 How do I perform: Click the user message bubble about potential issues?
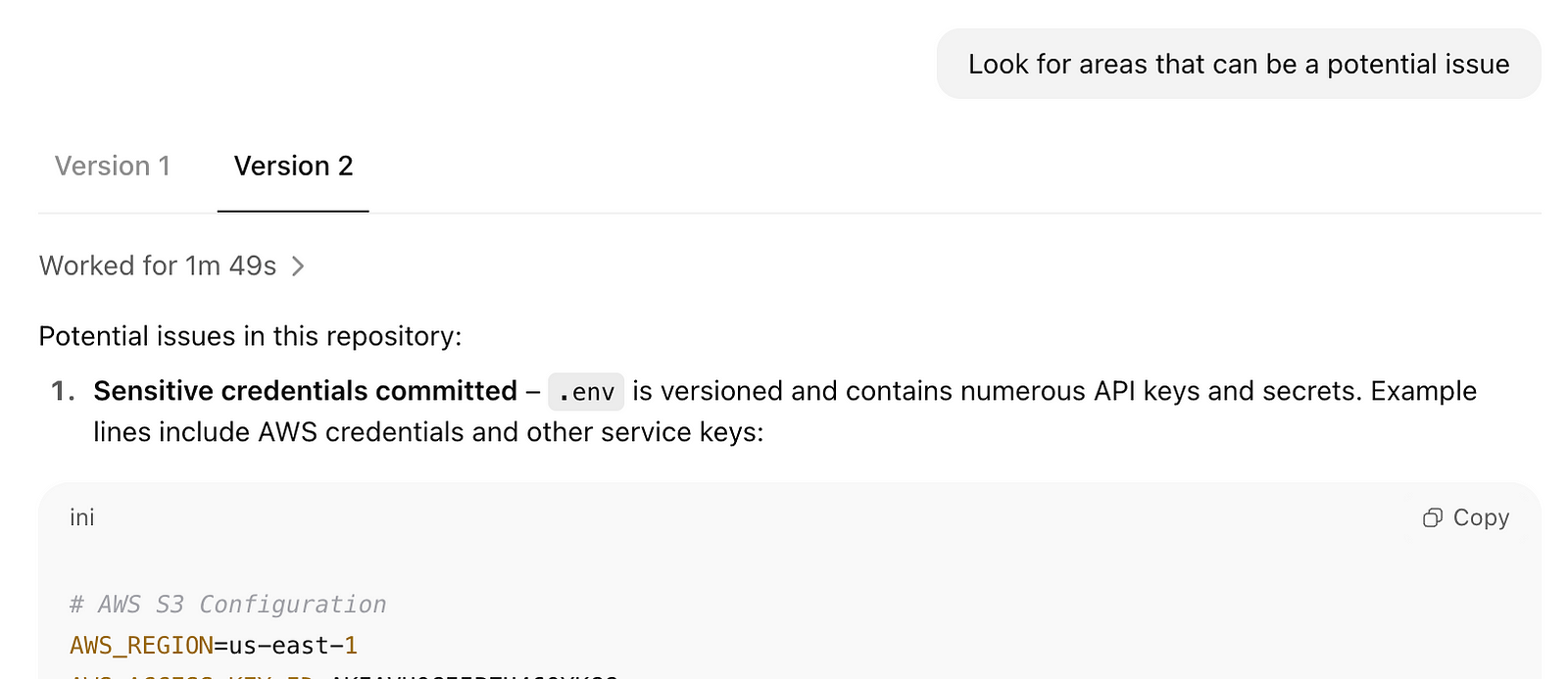(1239, 64)
